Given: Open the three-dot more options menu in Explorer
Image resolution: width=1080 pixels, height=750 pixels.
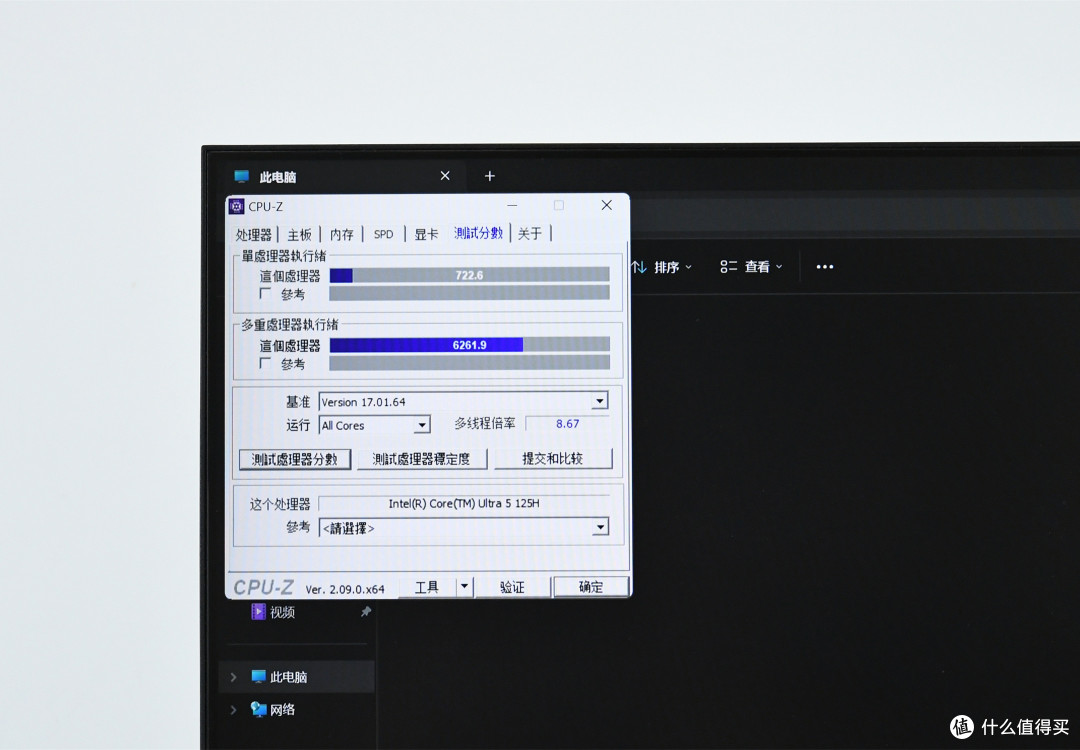Looking at the screenshot, I should (824, 267).
